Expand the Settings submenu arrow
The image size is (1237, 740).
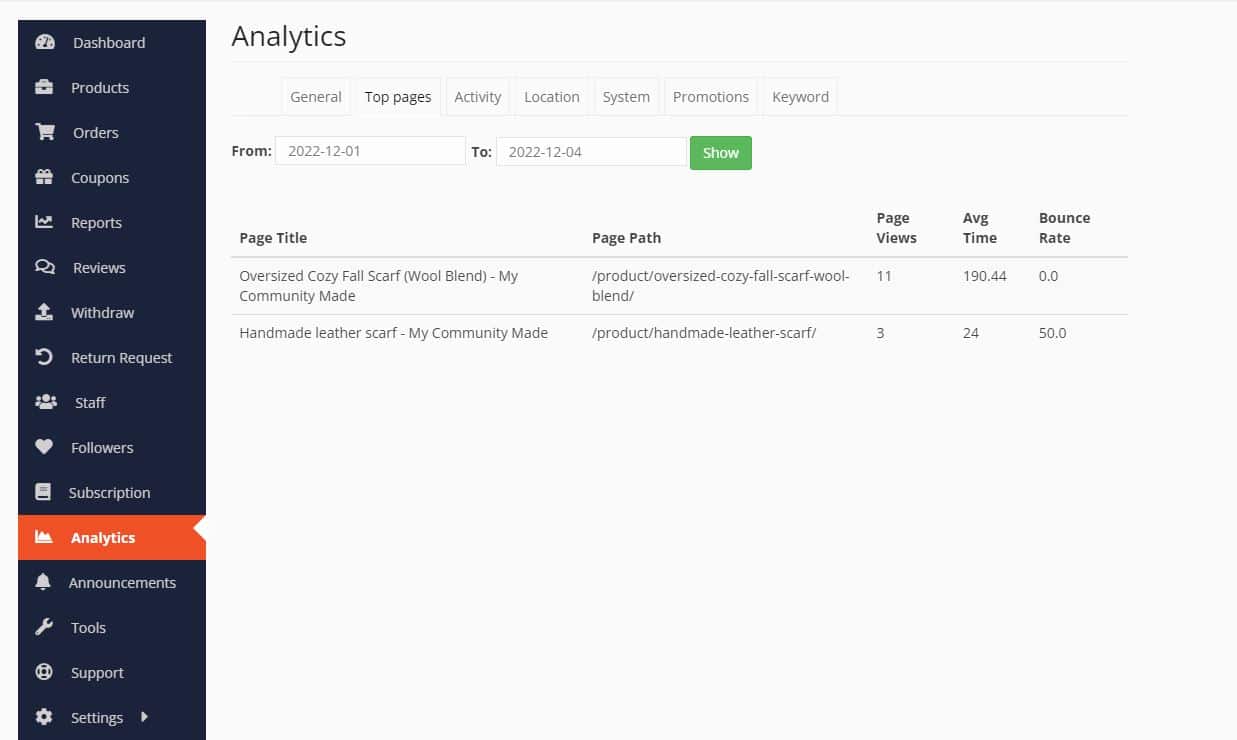click(x=144, y=716)
